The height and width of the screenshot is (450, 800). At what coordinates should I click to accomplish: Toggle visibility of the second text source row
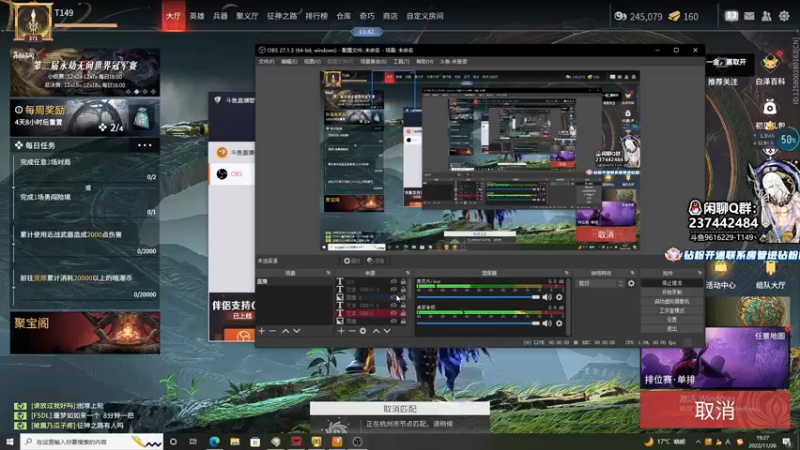pos(393,289)
